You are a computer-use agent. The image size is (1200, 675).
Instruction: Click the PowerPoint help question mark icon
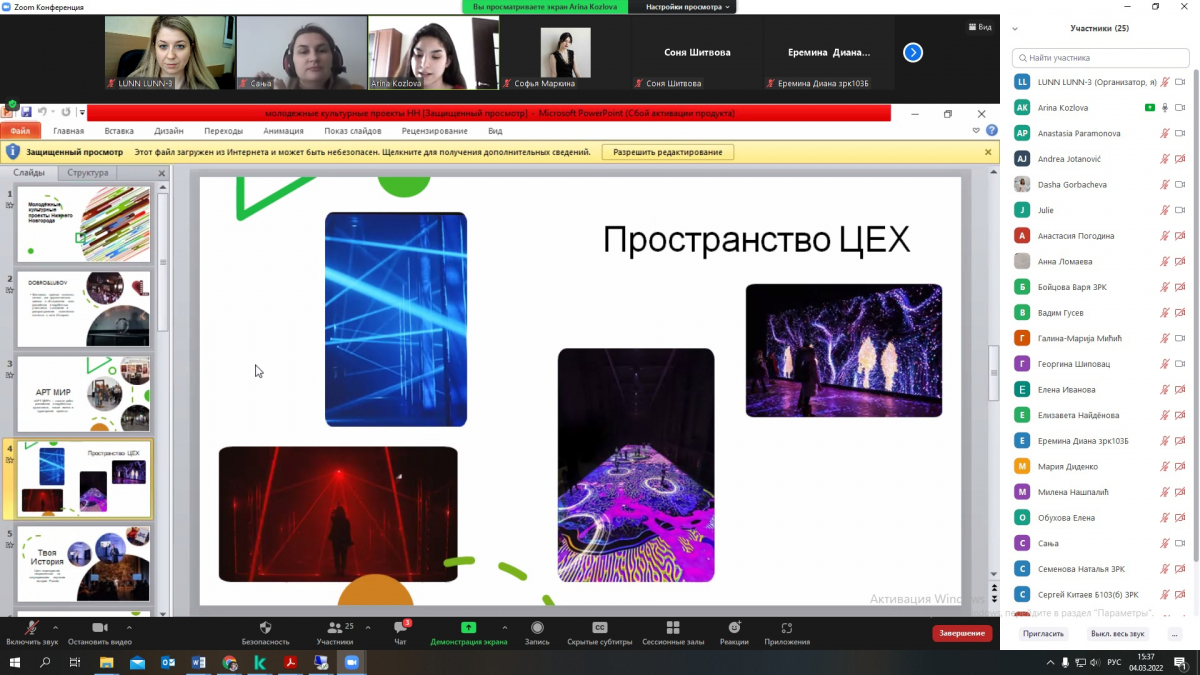(991, 131)
